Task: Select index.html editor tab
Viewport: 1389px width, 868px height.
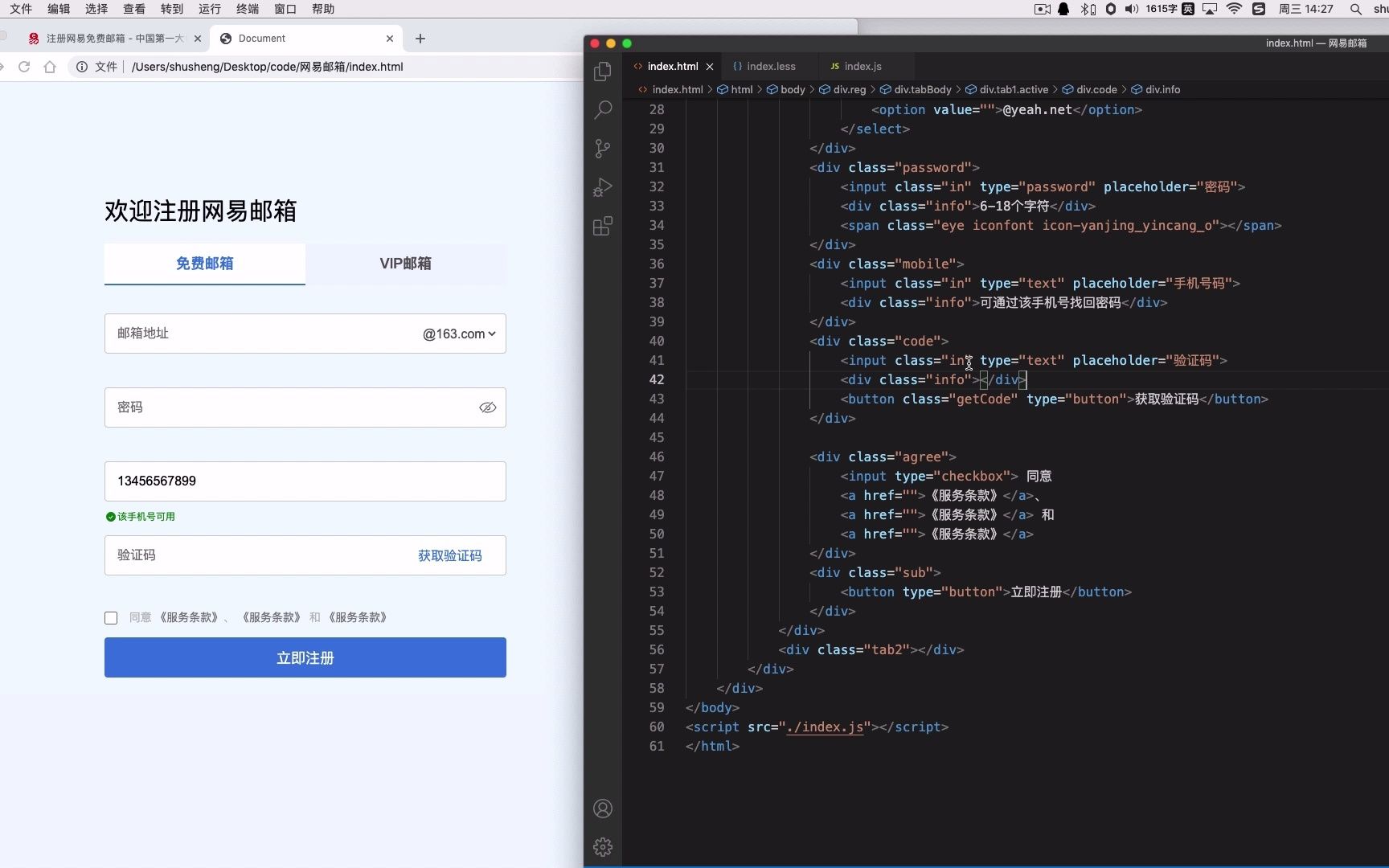Action: (673, 67)
